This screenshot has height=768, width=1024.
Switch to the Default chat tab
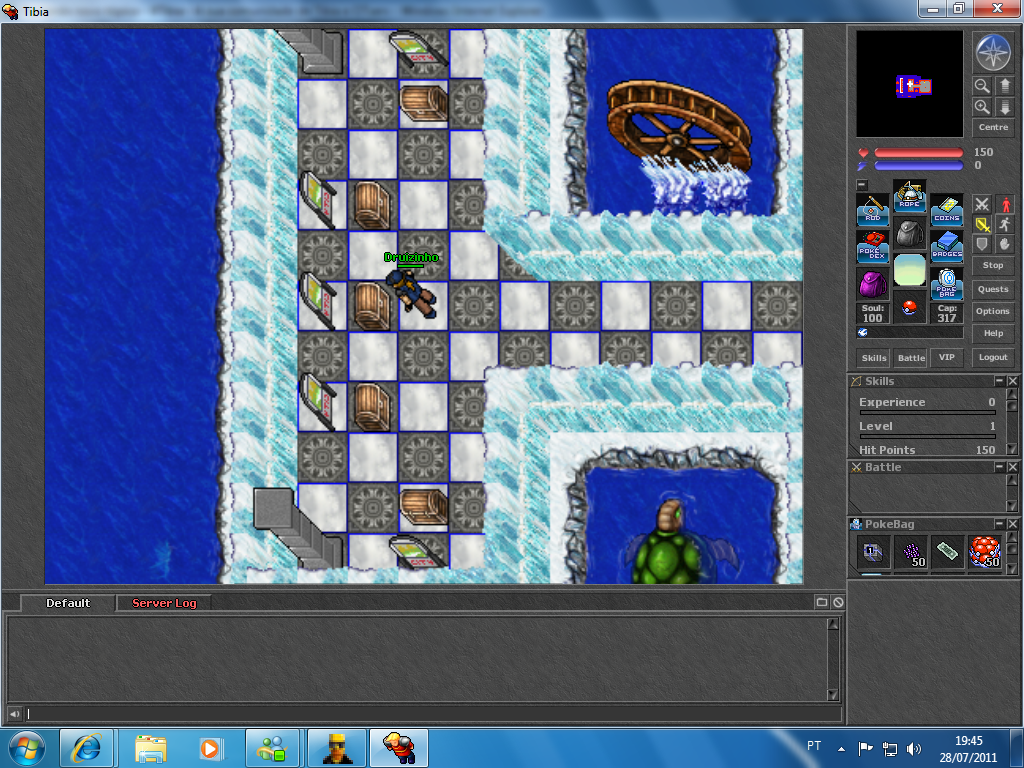coord(68,603)
